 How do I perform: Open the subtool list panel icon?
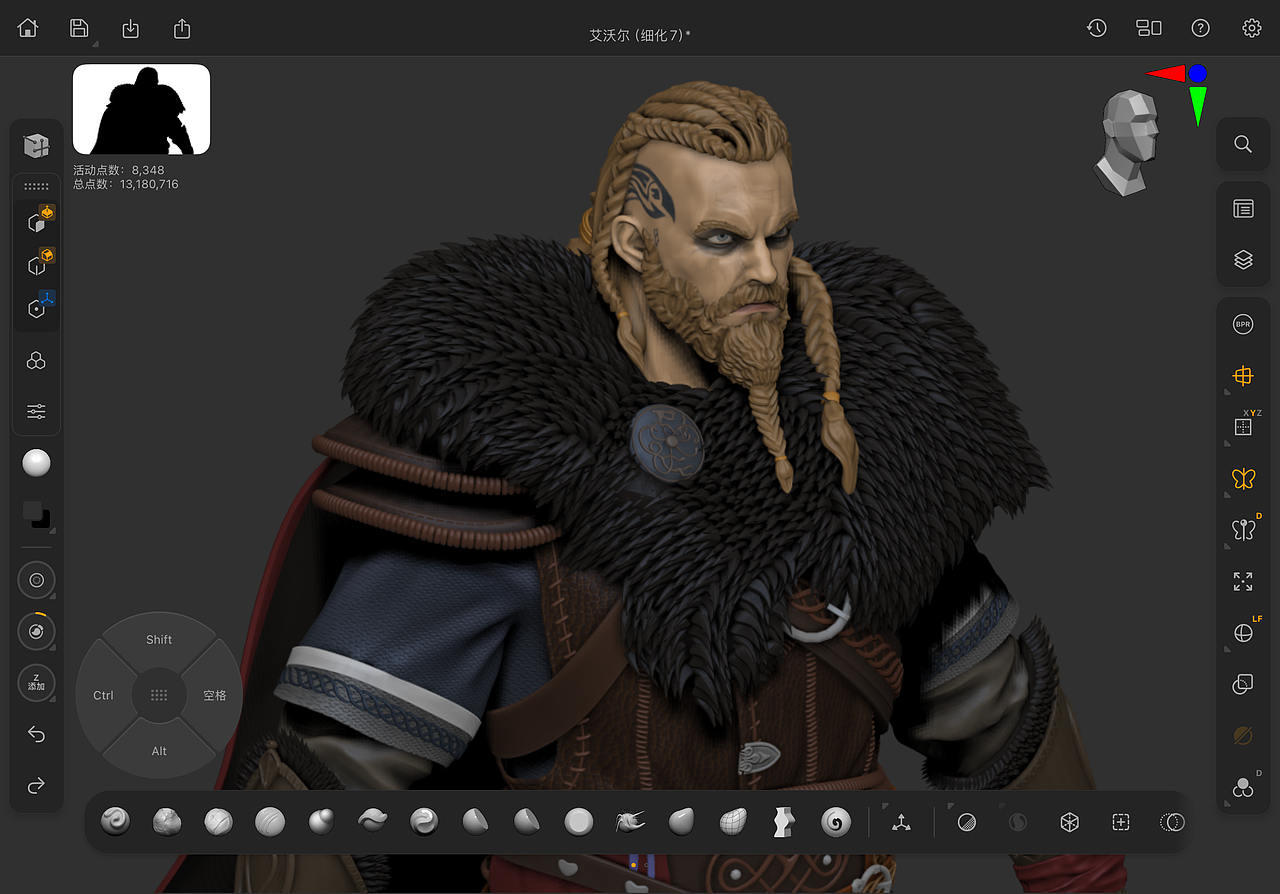(x=1243, y=209)
